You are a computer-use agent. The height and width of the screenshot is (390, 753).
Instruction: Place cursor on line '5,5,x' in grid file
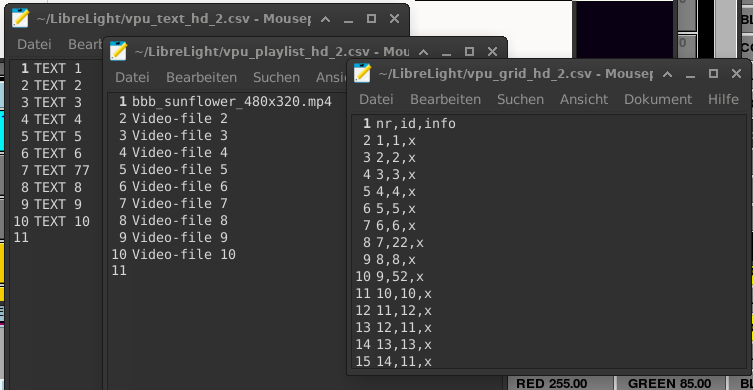396,209
